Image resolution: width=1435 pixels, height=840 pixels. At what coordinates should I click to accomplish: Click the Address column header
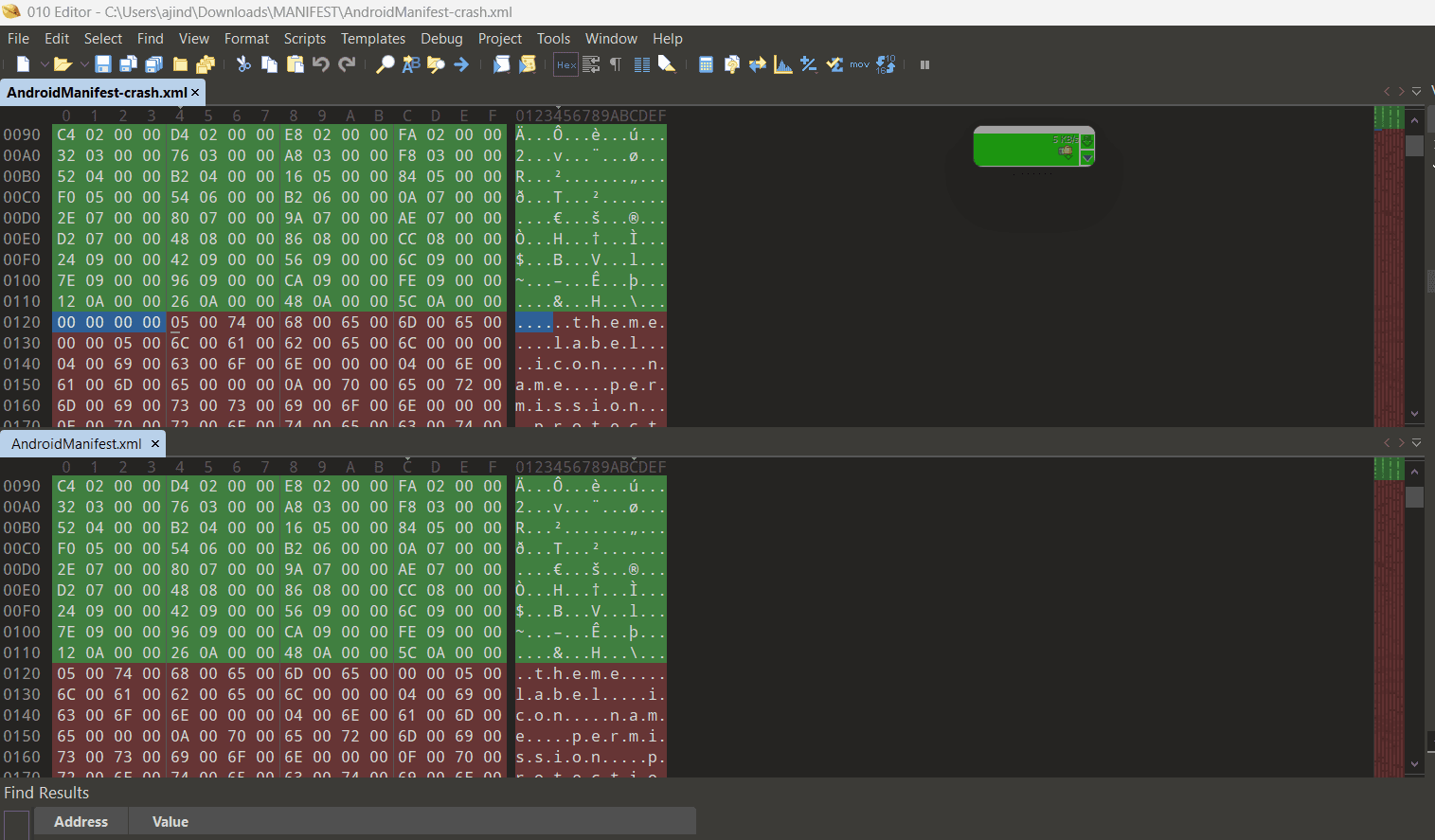tap(81, 822)
